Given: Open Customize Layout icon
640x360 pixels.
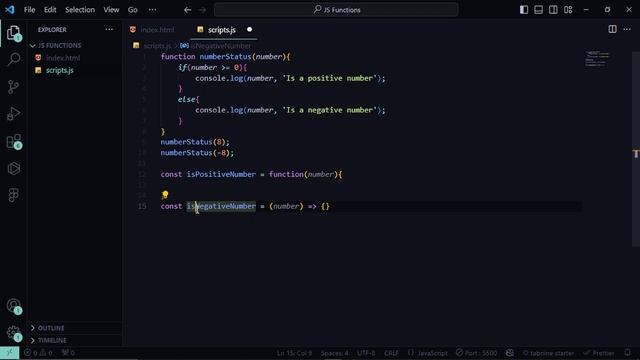Looking at the screenshot, I should coord(568,9).
